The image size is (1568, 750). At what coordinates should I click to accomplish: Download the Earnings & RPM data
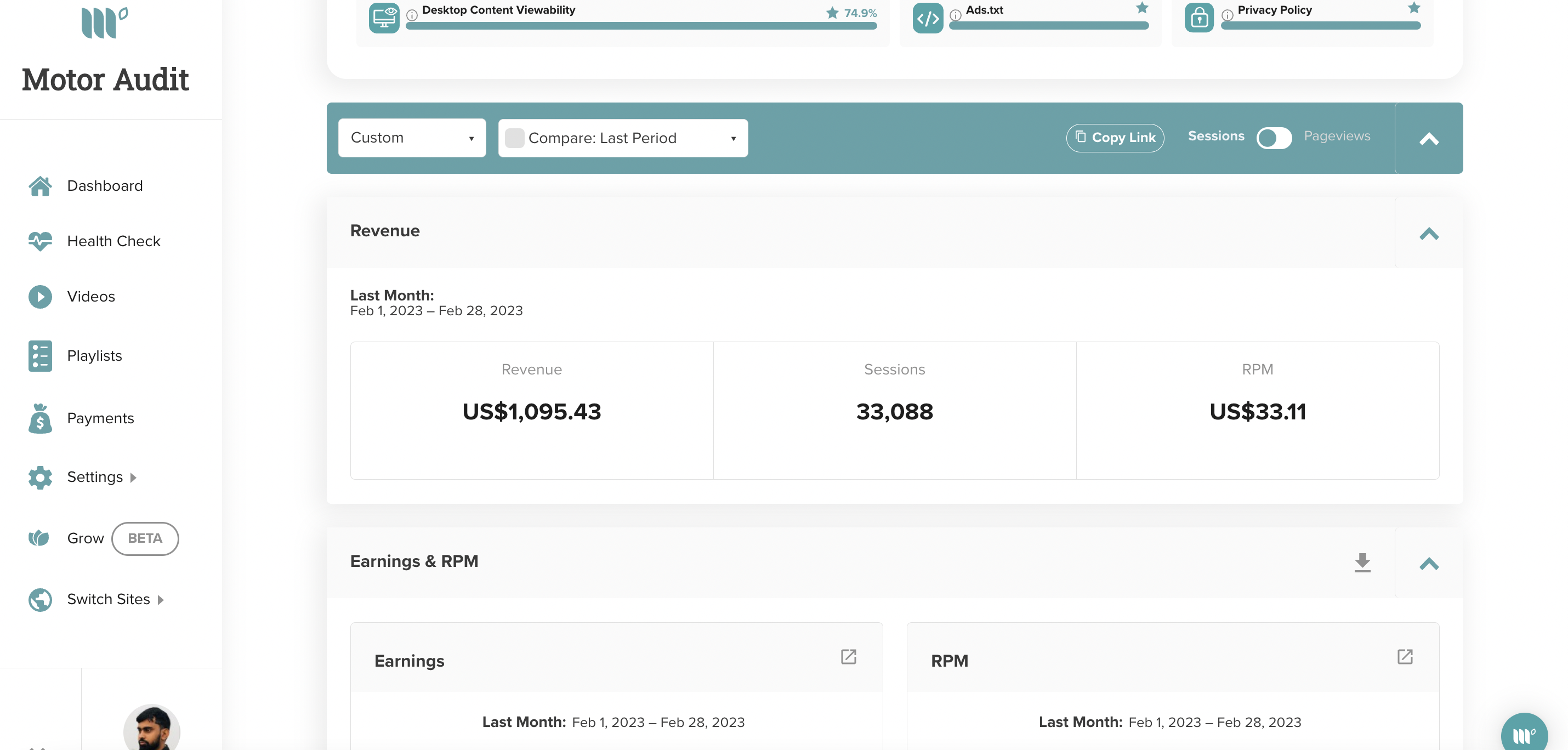coord(1362,562)
